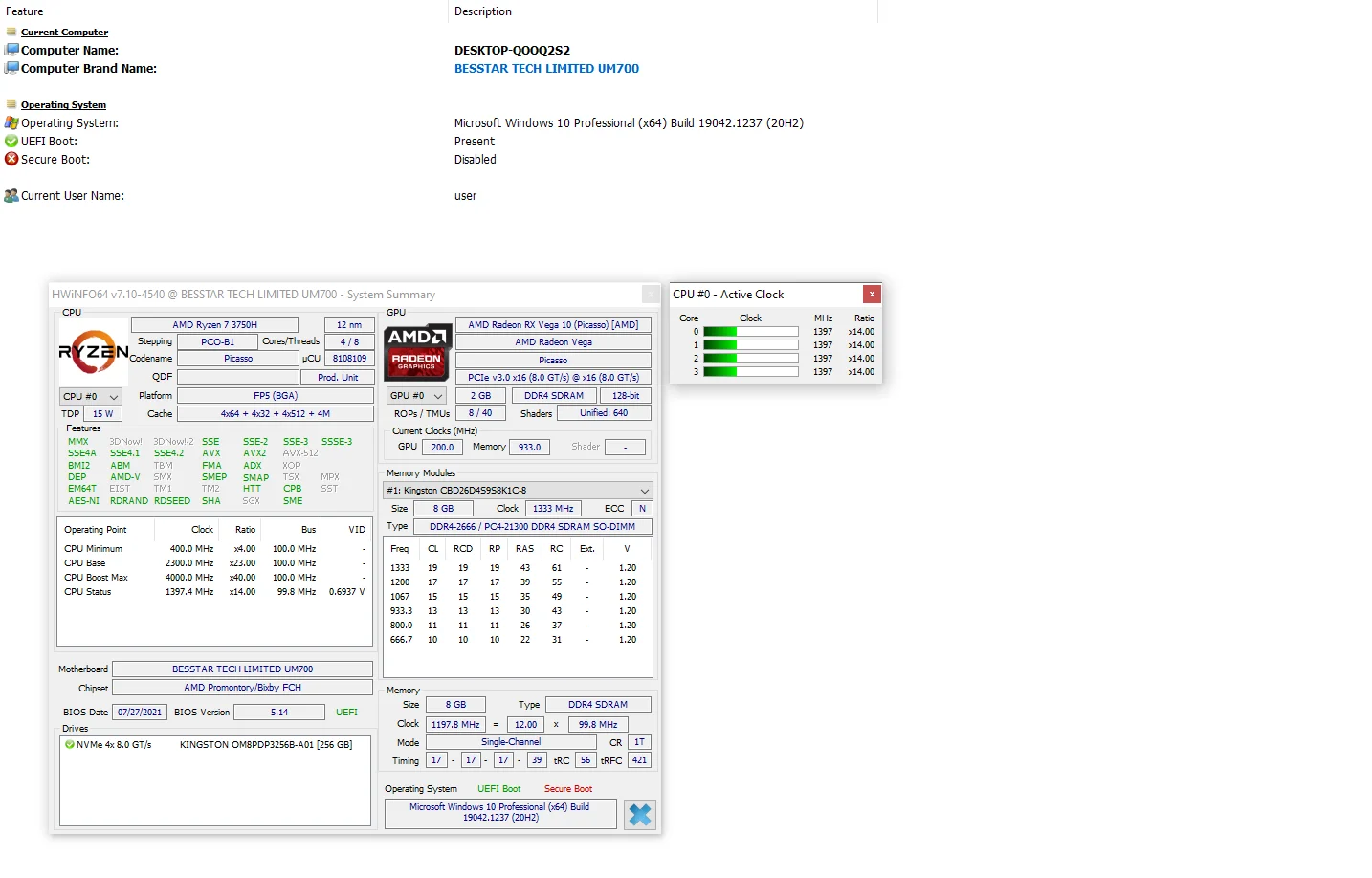The height and width of the screenshot is (878, 1372).
Task: Click the 12 nm process field
Action: pyautogui.click(x=349, y=325)
